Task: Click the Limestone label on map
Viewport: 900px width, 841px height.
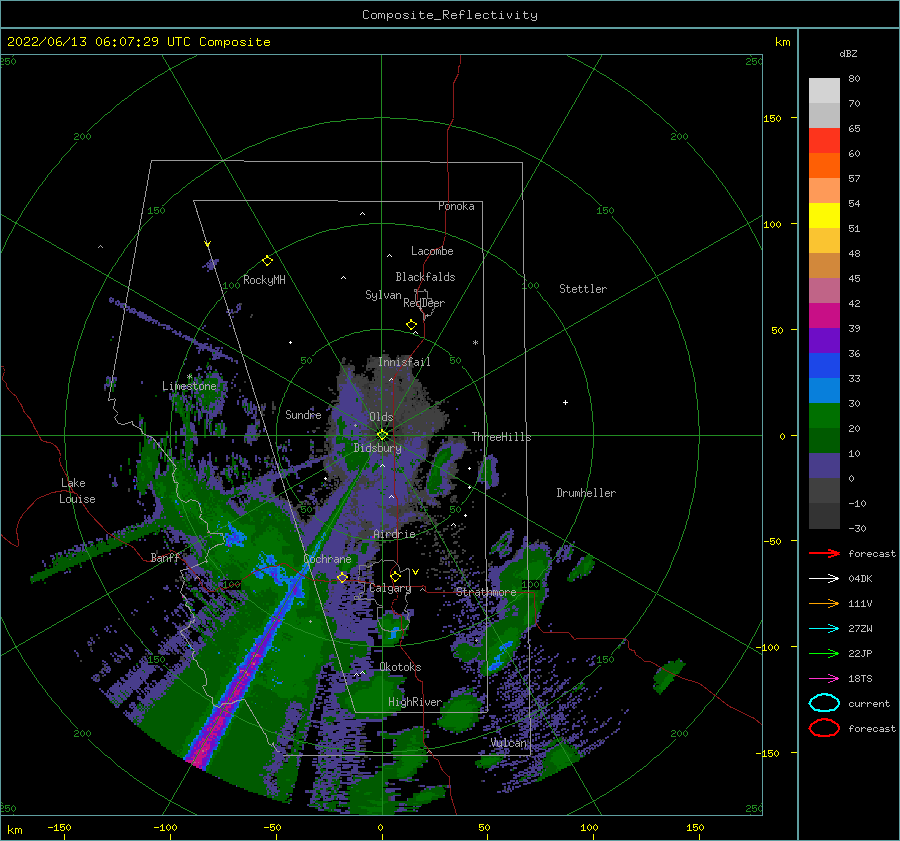Action: (x=189, y=386)
